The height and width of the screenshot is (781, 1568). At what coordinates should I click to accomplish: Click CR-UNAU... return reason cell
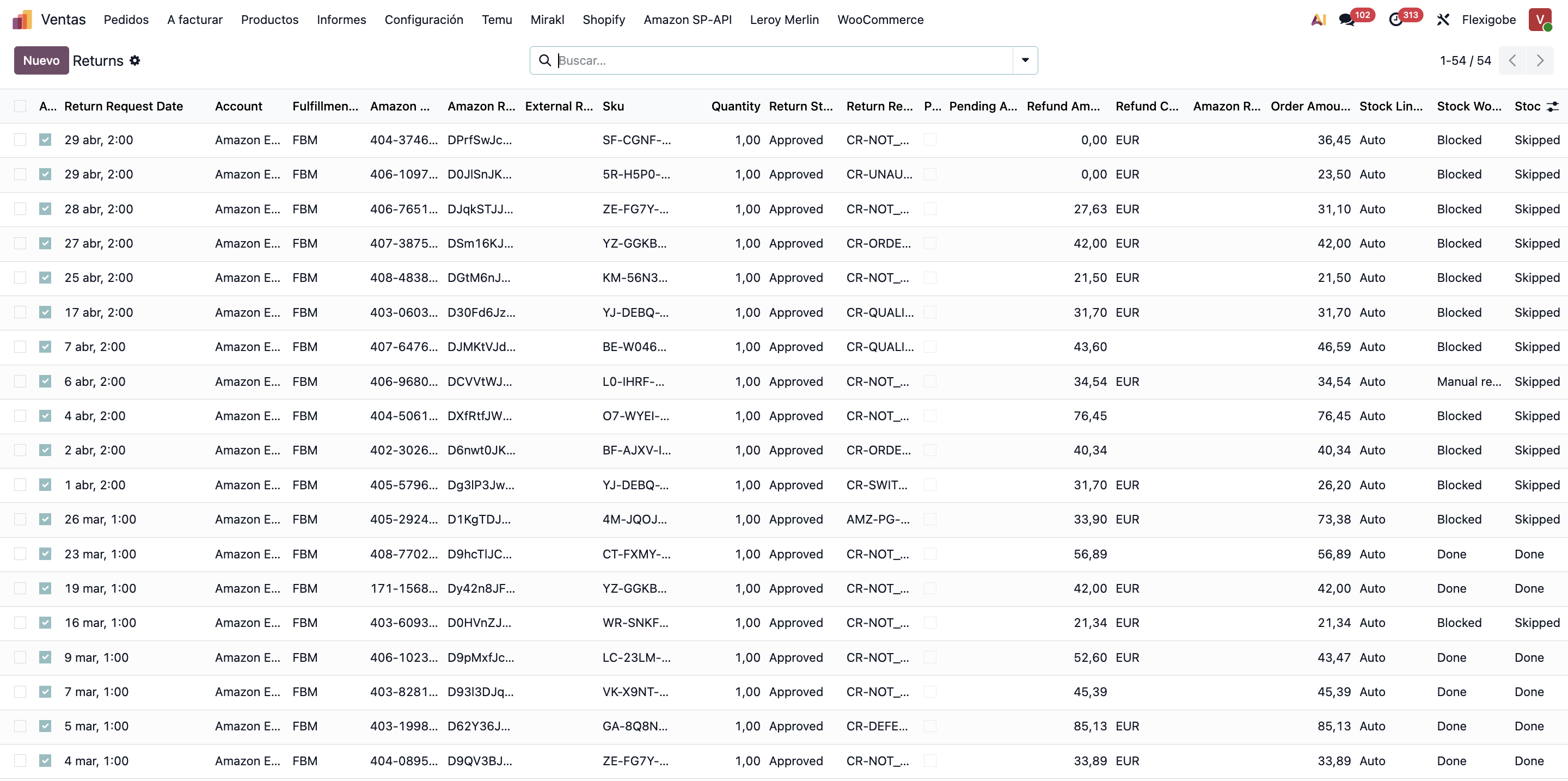tap(879, 174)
